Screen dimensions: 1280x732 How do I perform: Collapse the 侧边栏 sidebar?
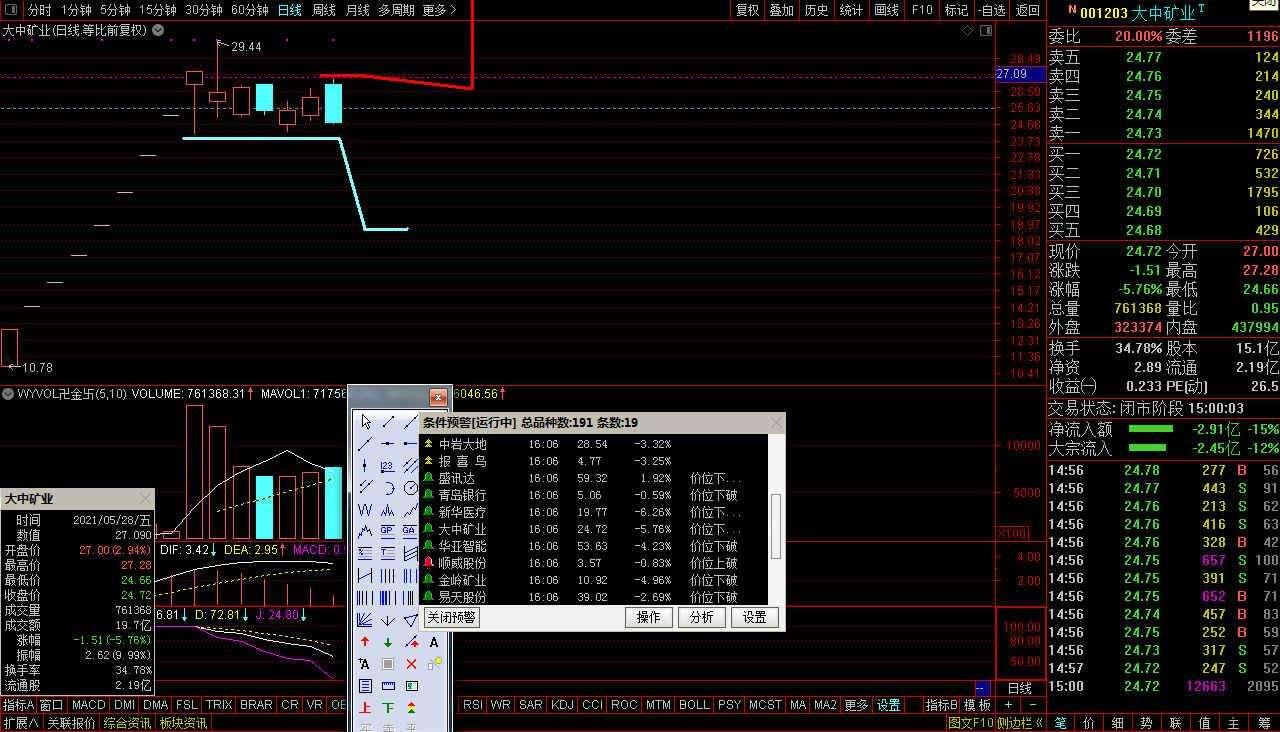1019,723
